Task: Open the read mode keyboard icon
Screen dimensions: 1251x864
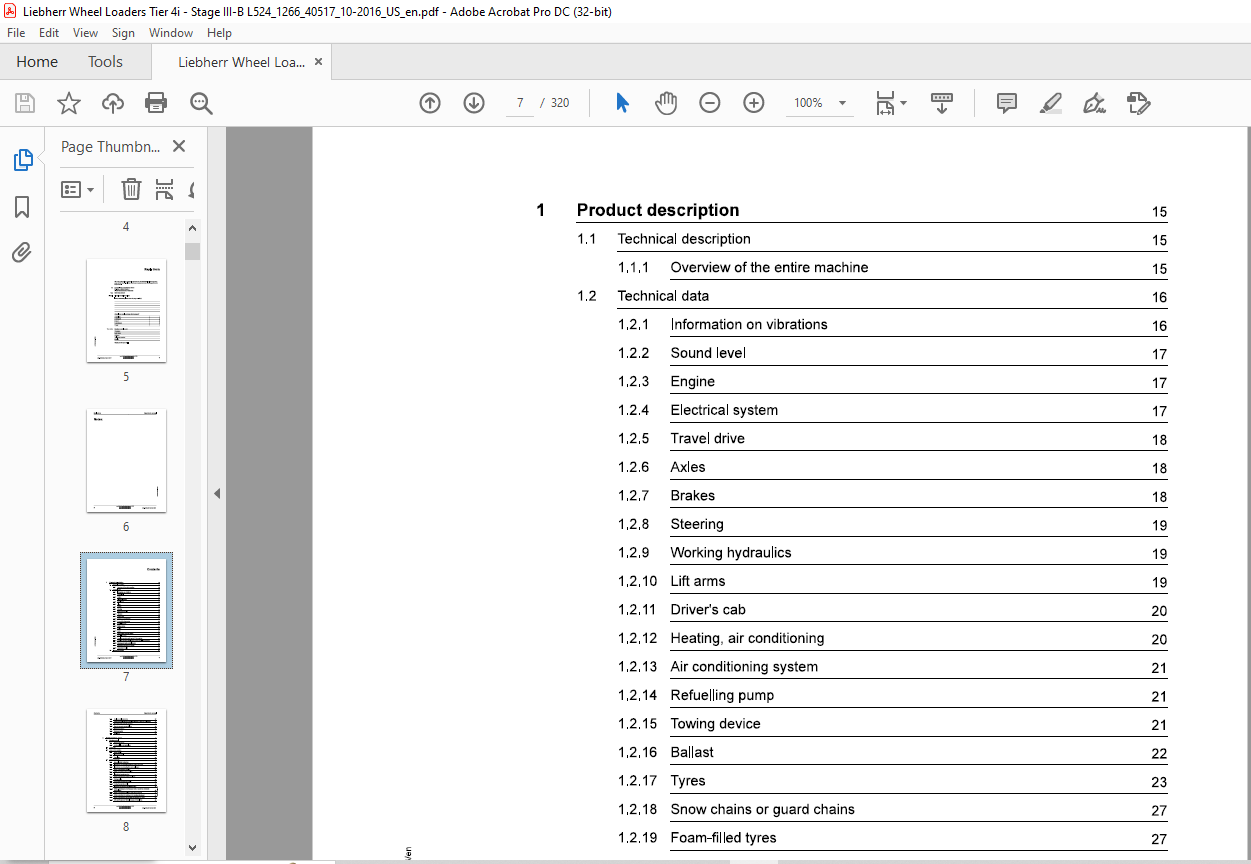Action: click(942, 103)
